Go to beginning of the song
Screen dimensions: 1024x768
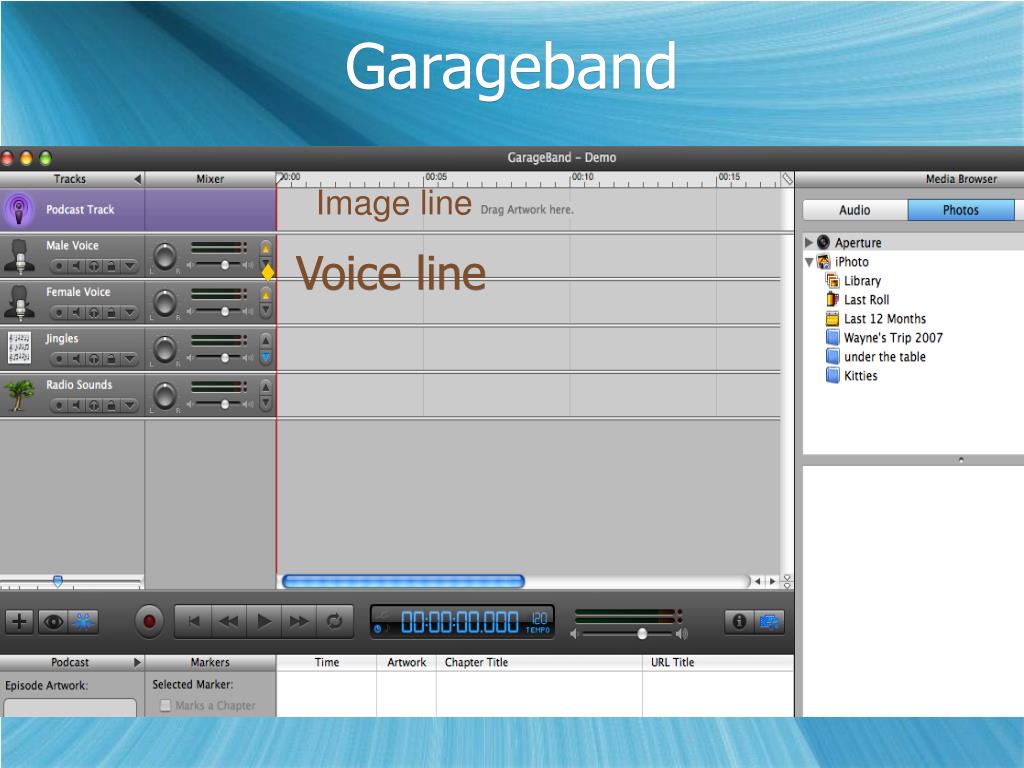(193, 621)
